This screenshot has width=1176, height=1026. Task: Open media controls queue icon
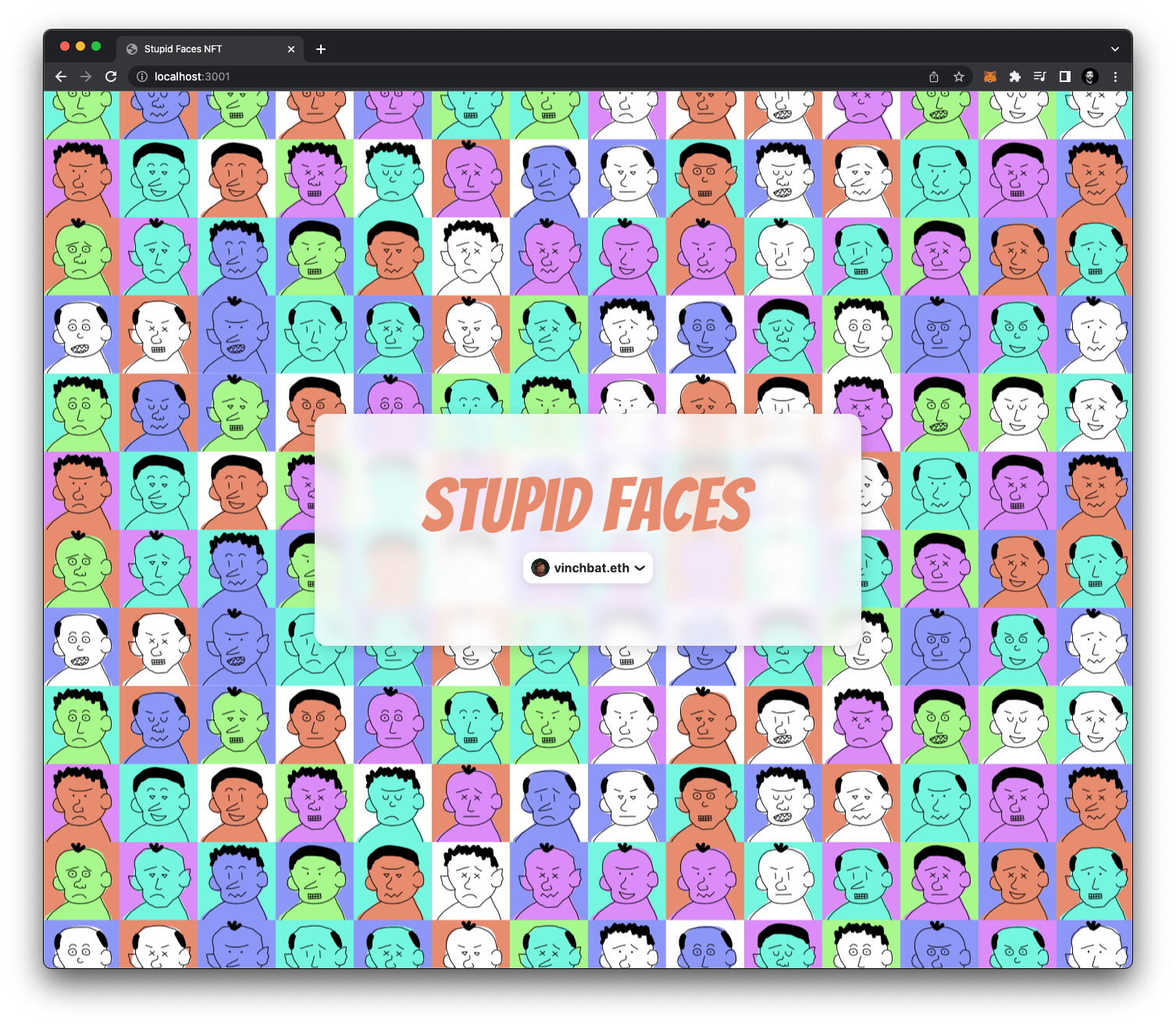tap(1039, 77)
